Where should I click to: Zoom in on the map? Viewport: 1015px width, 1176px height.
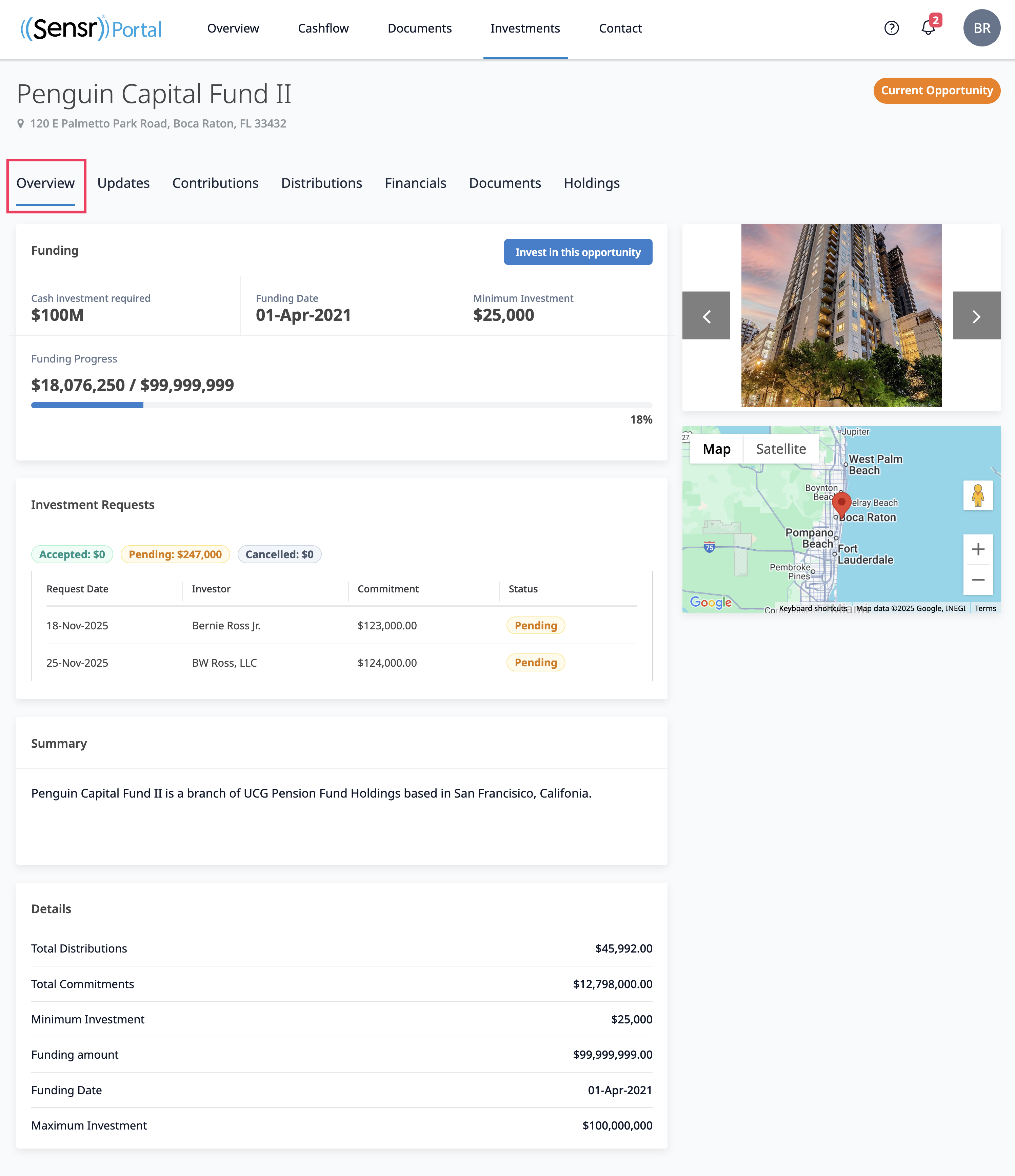pos(978,549)
